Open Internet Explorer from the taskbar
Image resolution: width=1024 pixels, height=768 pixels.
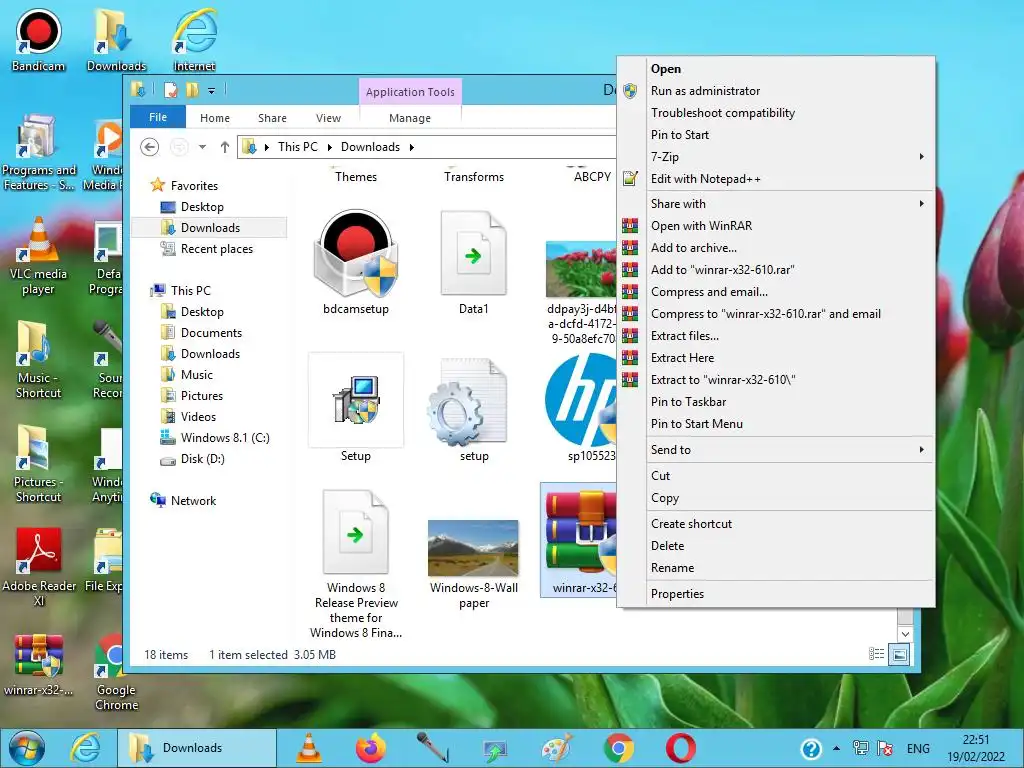pos(86,748)
